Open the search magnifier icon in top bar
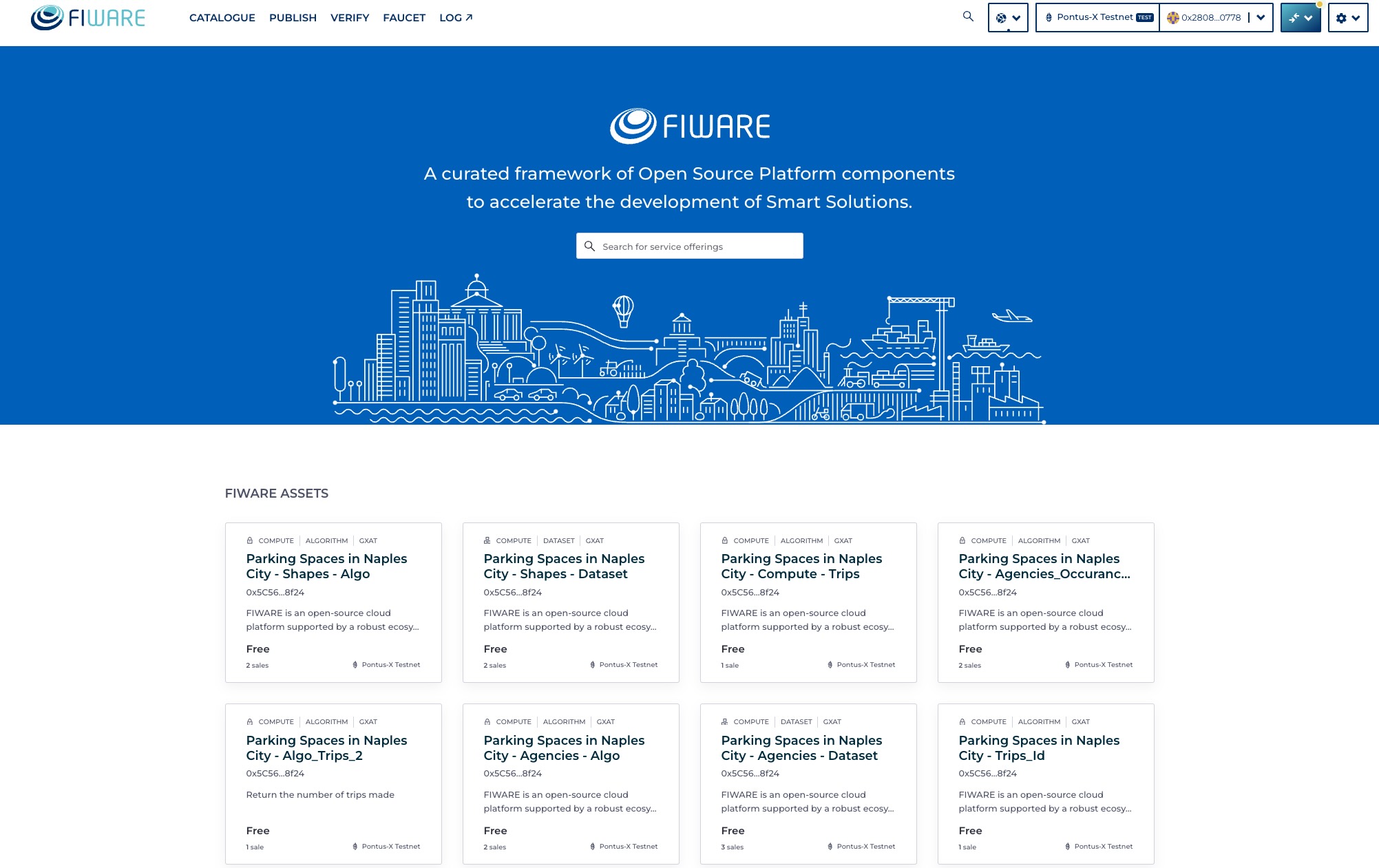 968,17
